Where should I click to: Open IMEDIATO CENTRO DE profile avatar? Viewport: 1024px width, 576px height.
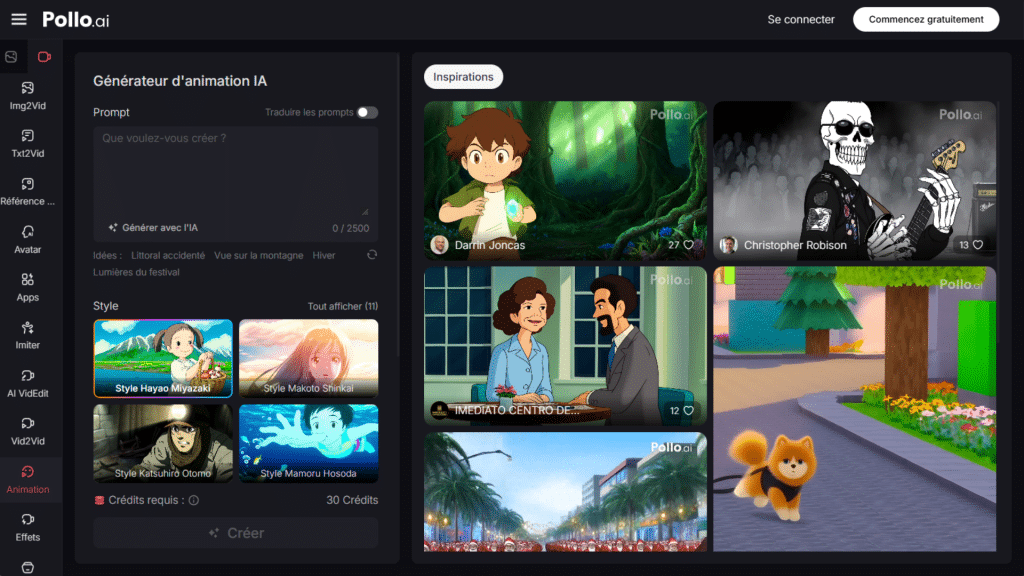pyautogui.click(x=440, y=411)
